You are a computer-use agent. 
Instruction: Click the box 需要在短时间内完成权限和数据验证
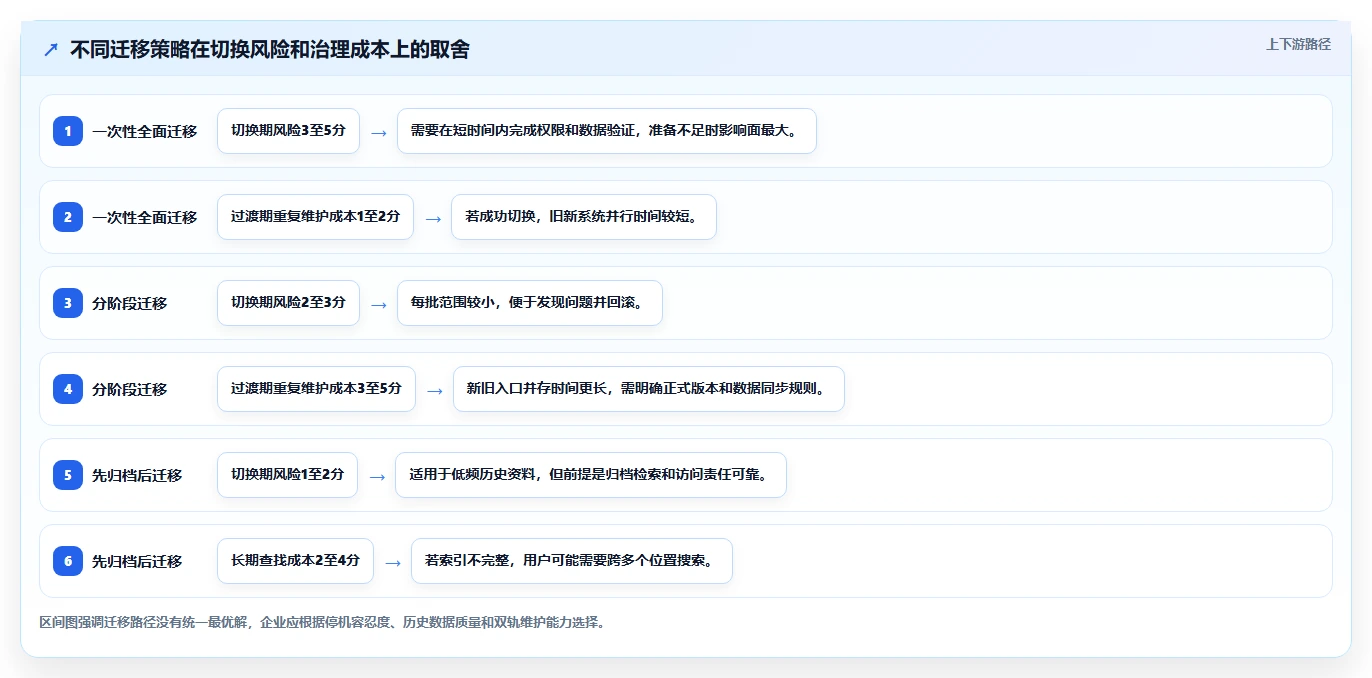click(607, 131)
